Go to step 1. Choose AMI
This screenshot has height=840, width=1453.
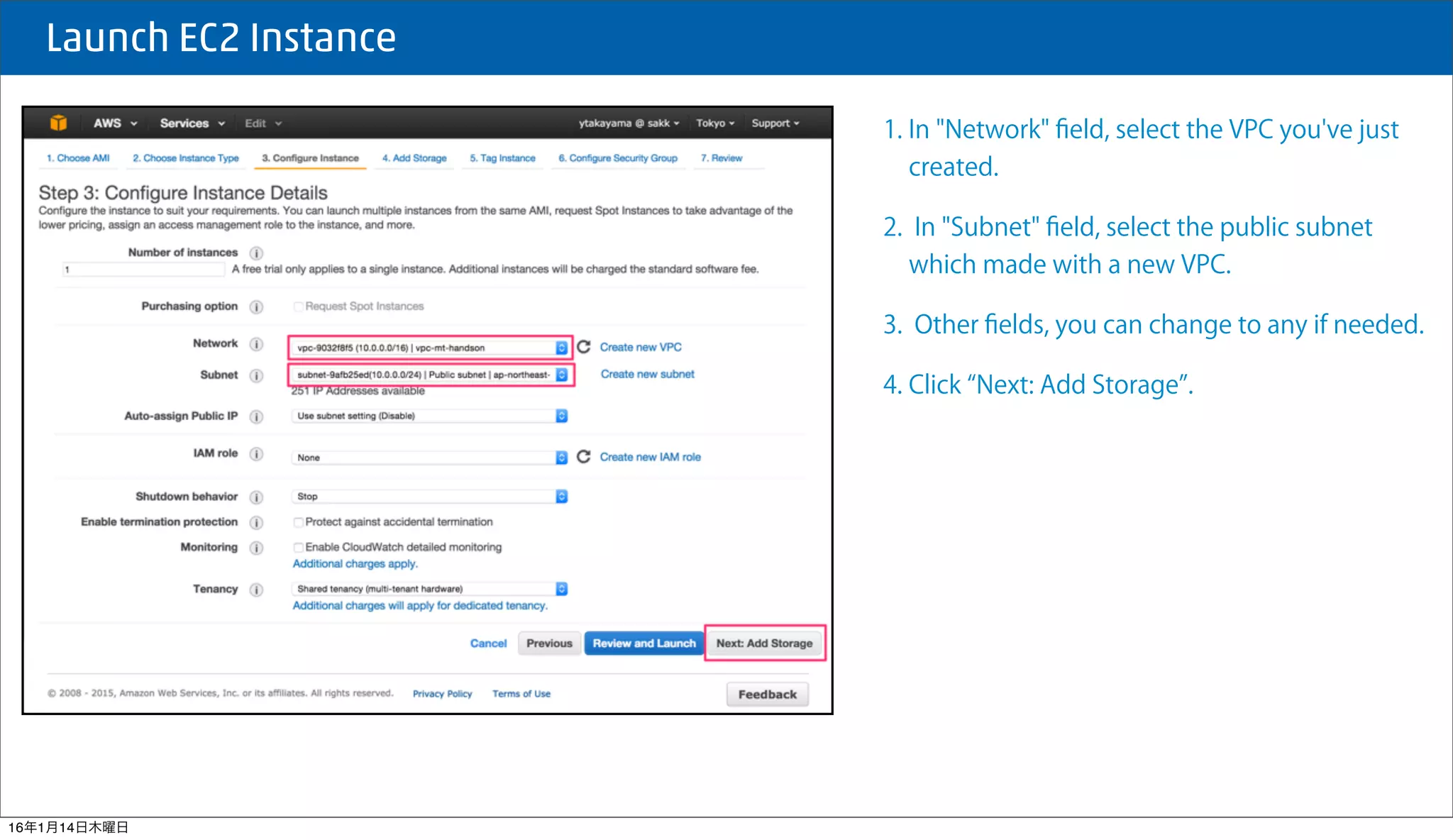coord(78,158)
